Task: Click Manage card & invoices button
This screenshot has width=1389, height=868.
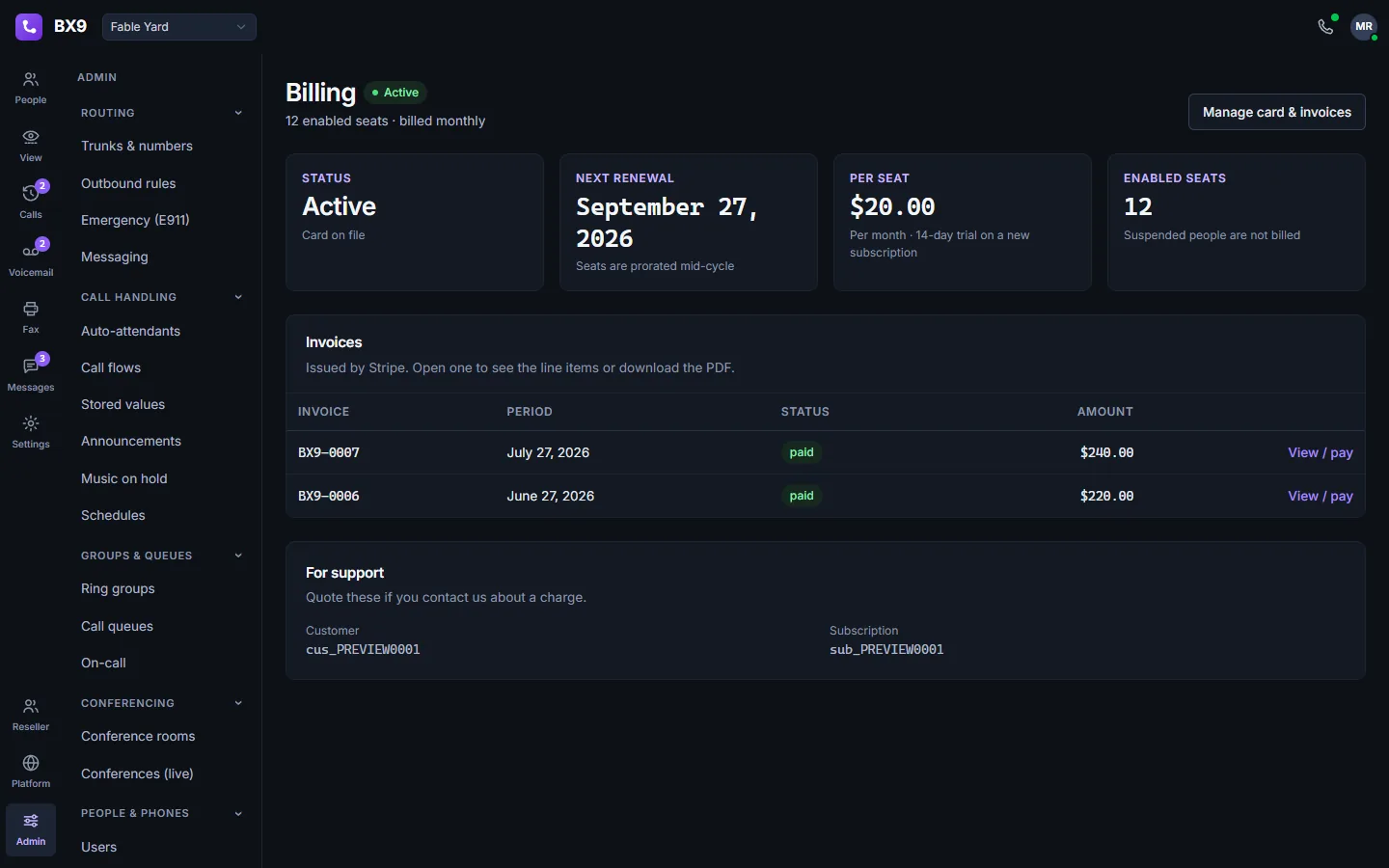Action: (x=1276, y=112)
